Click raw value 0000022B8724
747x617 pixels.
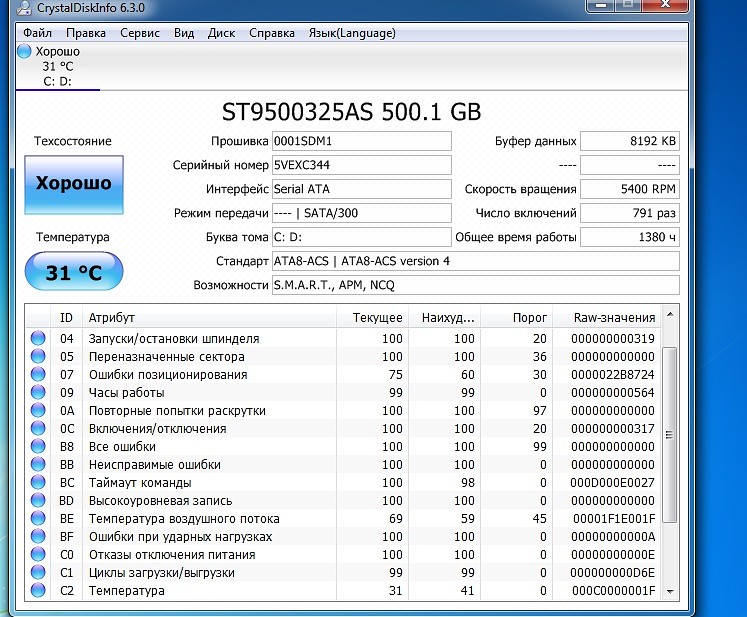coord(613,374)
